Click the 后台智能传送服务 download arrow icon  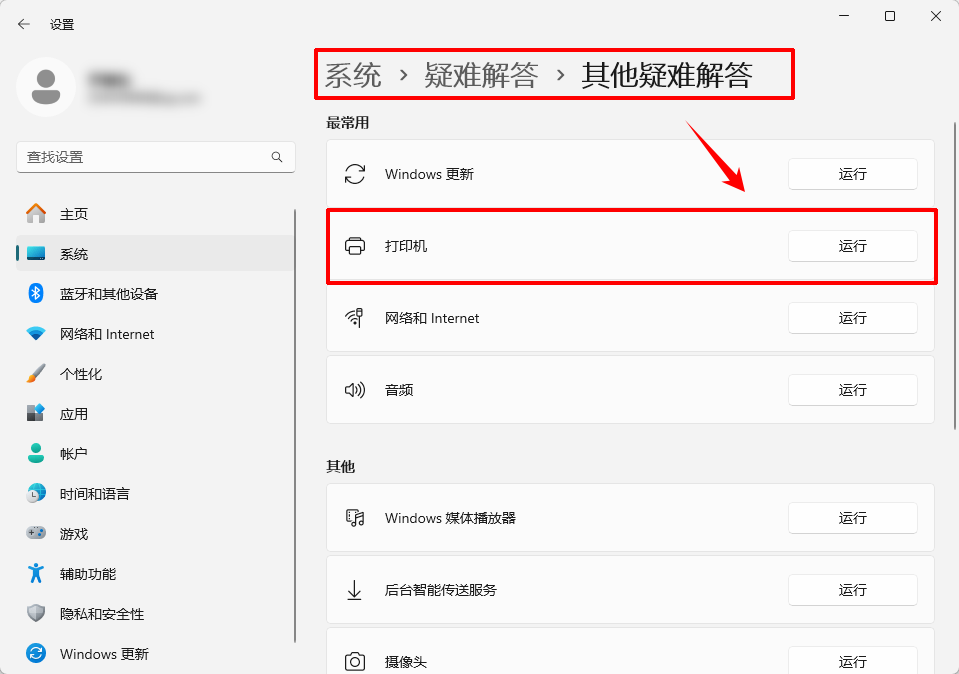point(355,590)
